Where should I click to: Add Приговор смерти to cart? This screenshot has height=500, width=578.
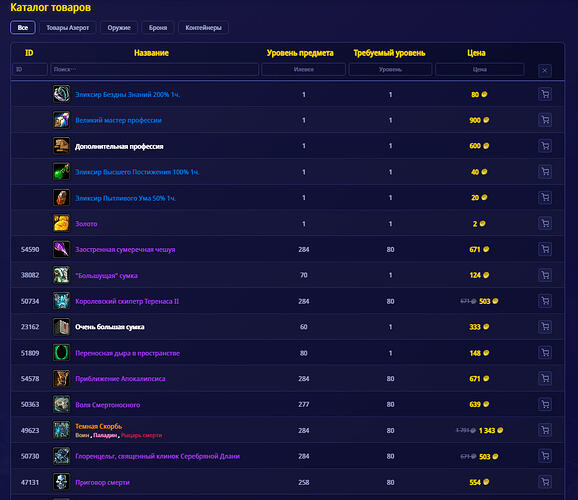pos(545,482)
